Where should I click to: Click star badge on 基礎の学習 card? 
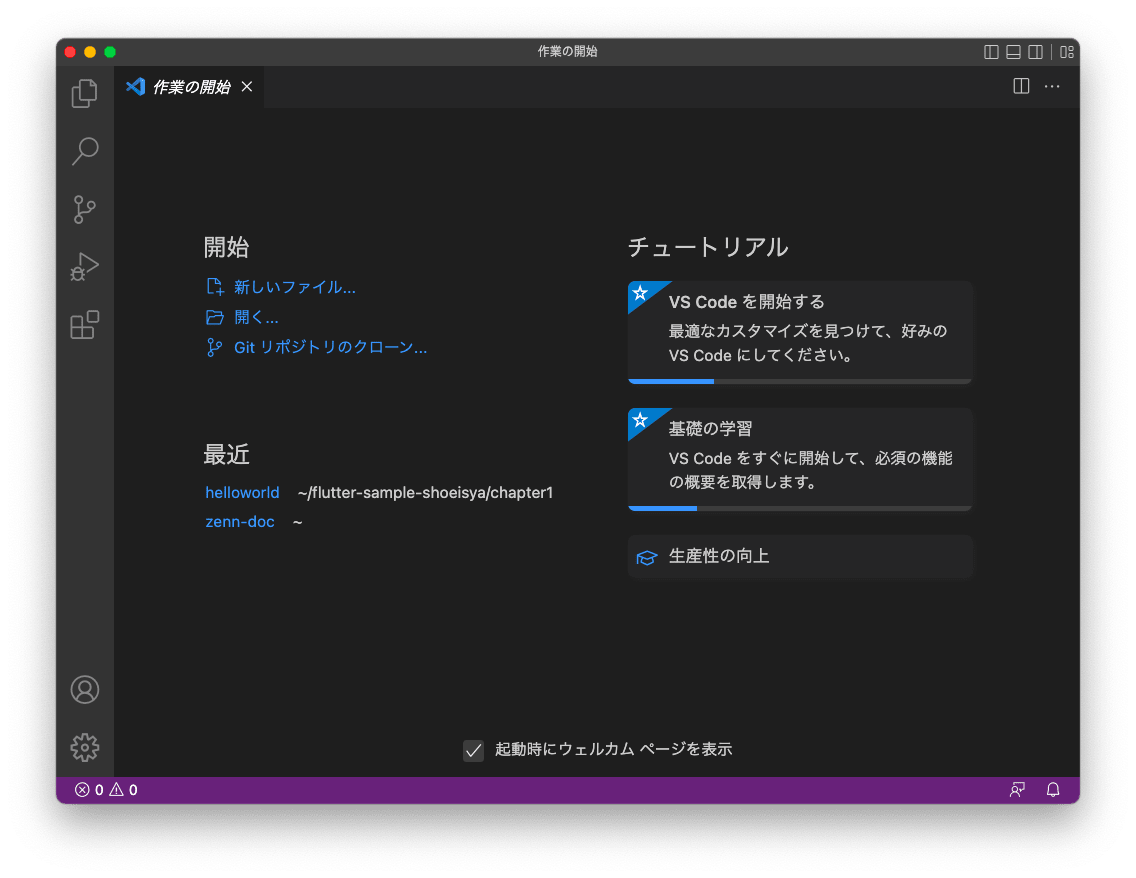click(x=640, y=420)
